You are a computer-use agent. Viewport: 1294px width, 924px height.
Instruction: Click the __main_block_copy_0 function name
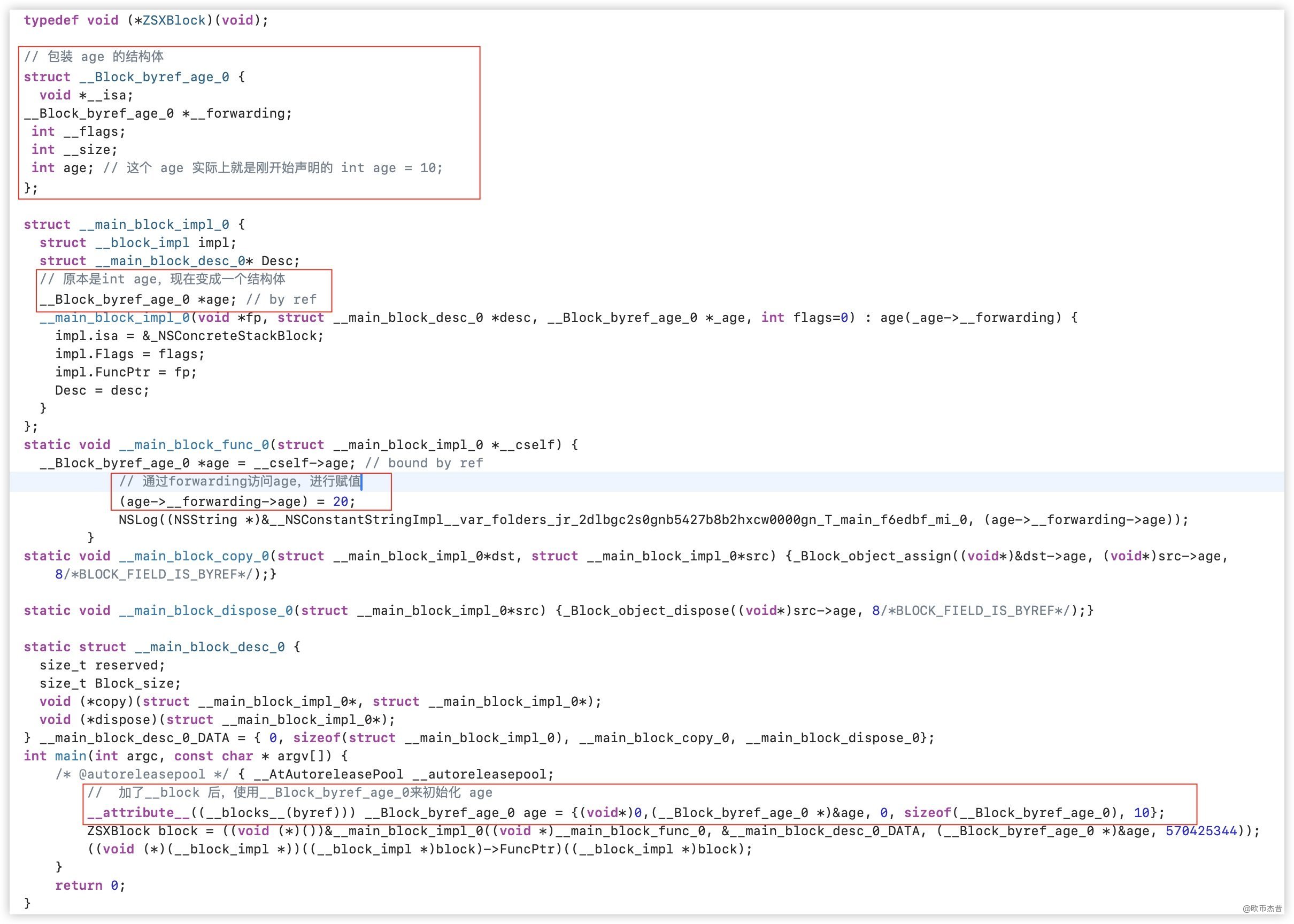194,556
